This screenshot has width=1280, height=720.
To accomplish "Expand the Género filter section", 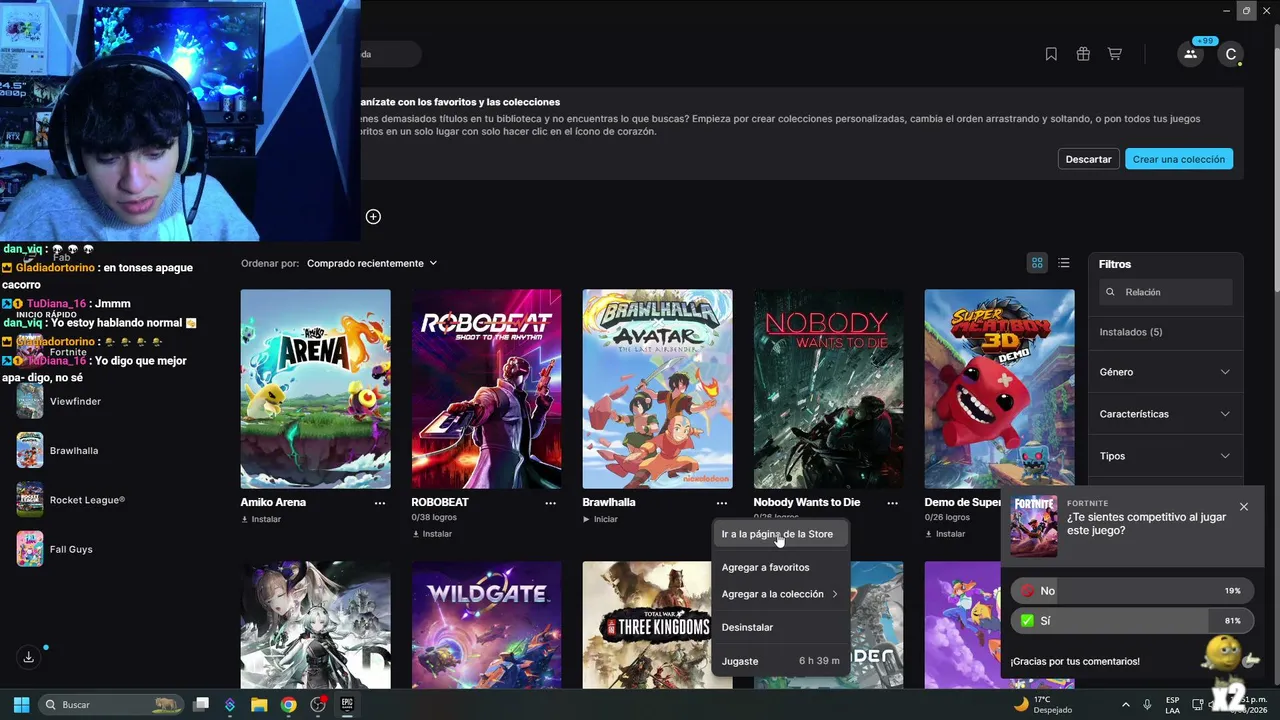I will (x=1165, y=372).
